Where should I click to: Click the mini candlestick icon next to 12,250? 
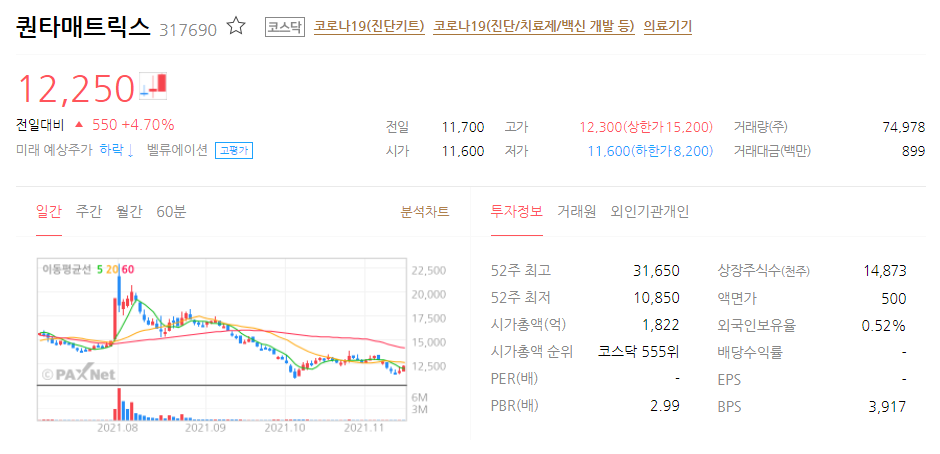153,86
